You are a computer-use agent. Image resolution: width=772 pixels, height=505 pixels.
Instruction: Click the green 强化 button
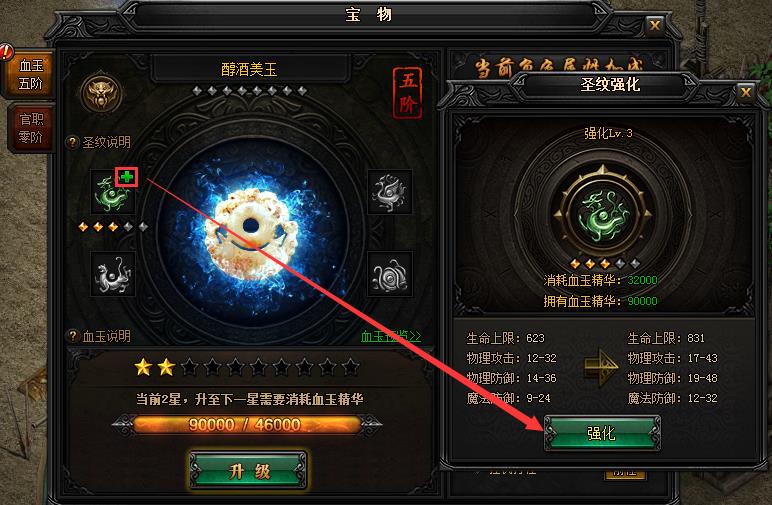602,433
